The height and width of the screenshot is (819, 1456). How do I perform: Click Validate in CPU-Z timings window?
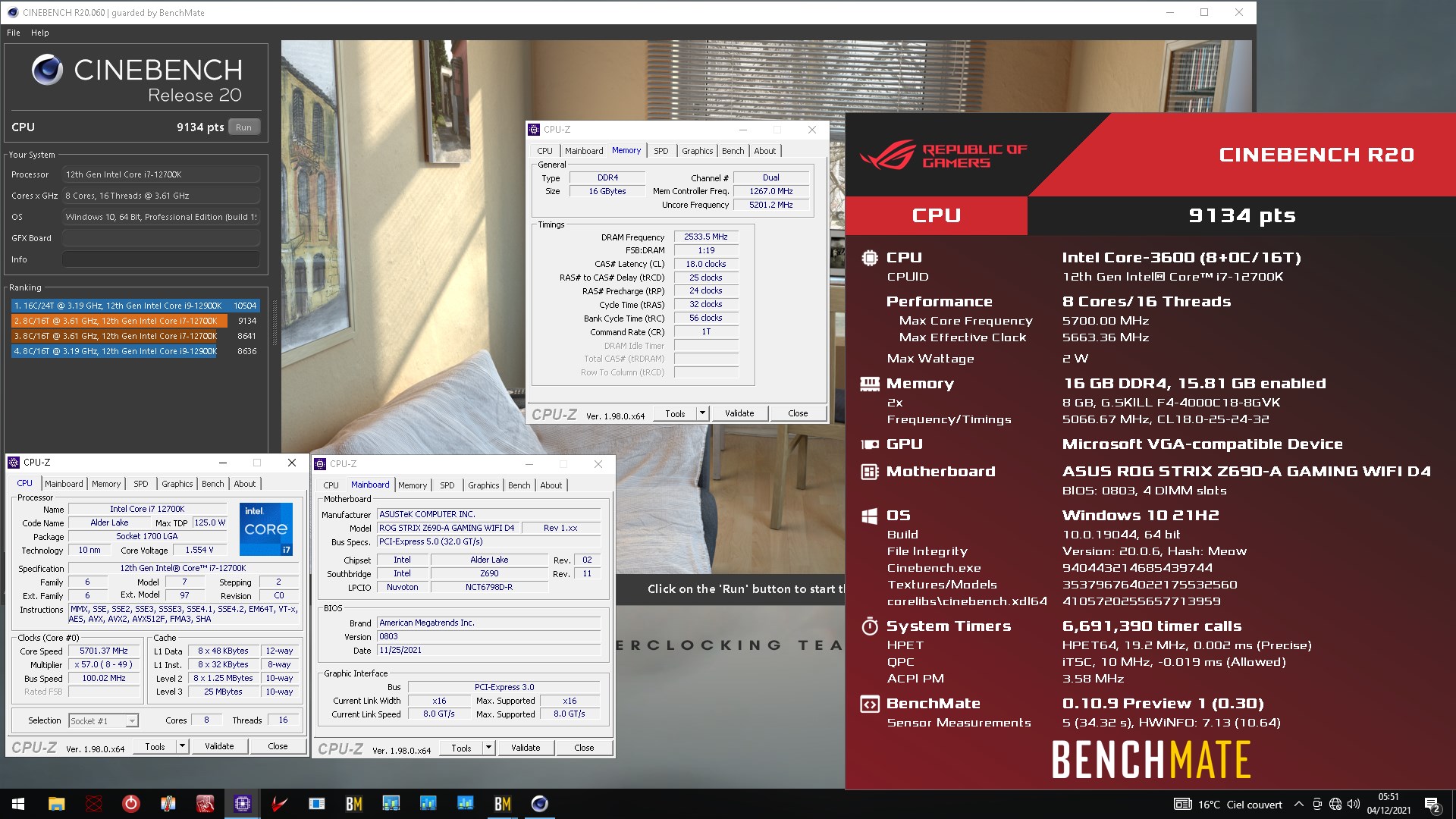pos(739,413)
